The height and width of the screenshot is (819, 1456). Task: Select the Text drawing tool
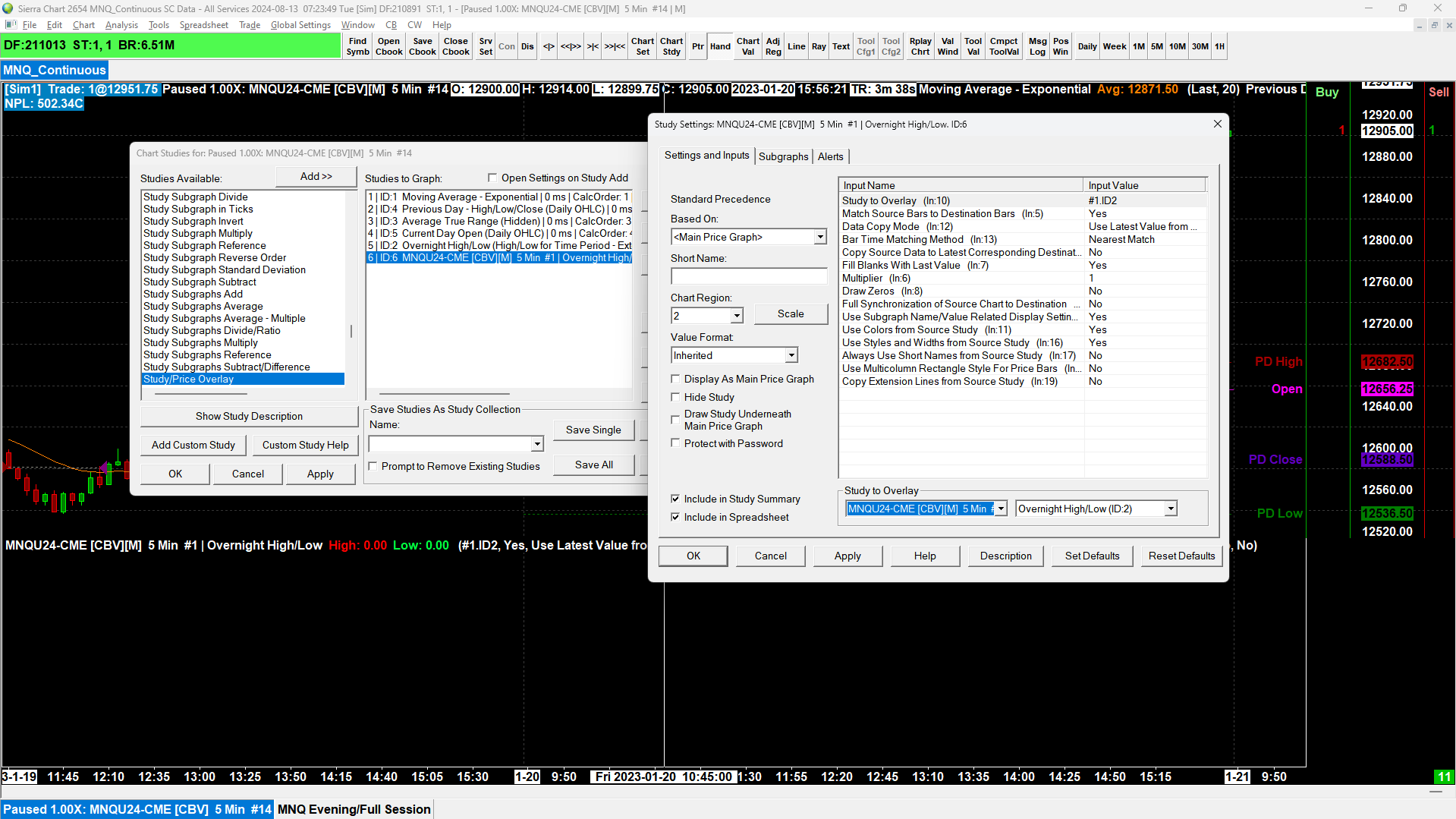[x=841, y=46]
